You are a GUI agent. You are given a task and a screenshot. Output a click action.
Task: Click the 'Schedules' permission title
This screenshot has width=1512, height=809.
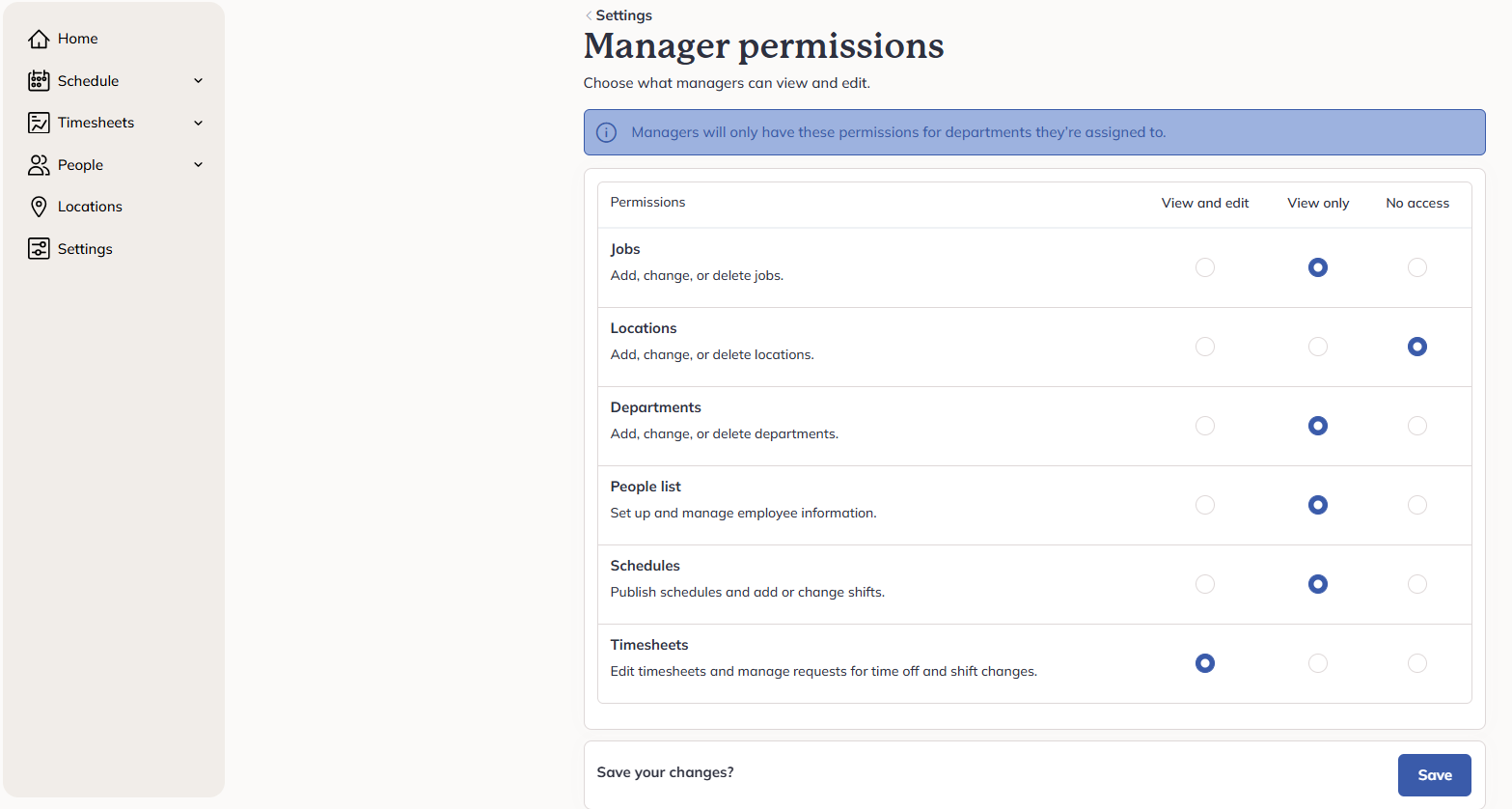pos(646,566)
